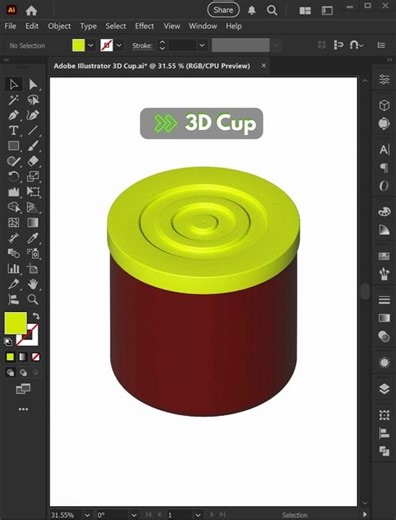
Task: Pick the Mesh tool
Action: 13,222
